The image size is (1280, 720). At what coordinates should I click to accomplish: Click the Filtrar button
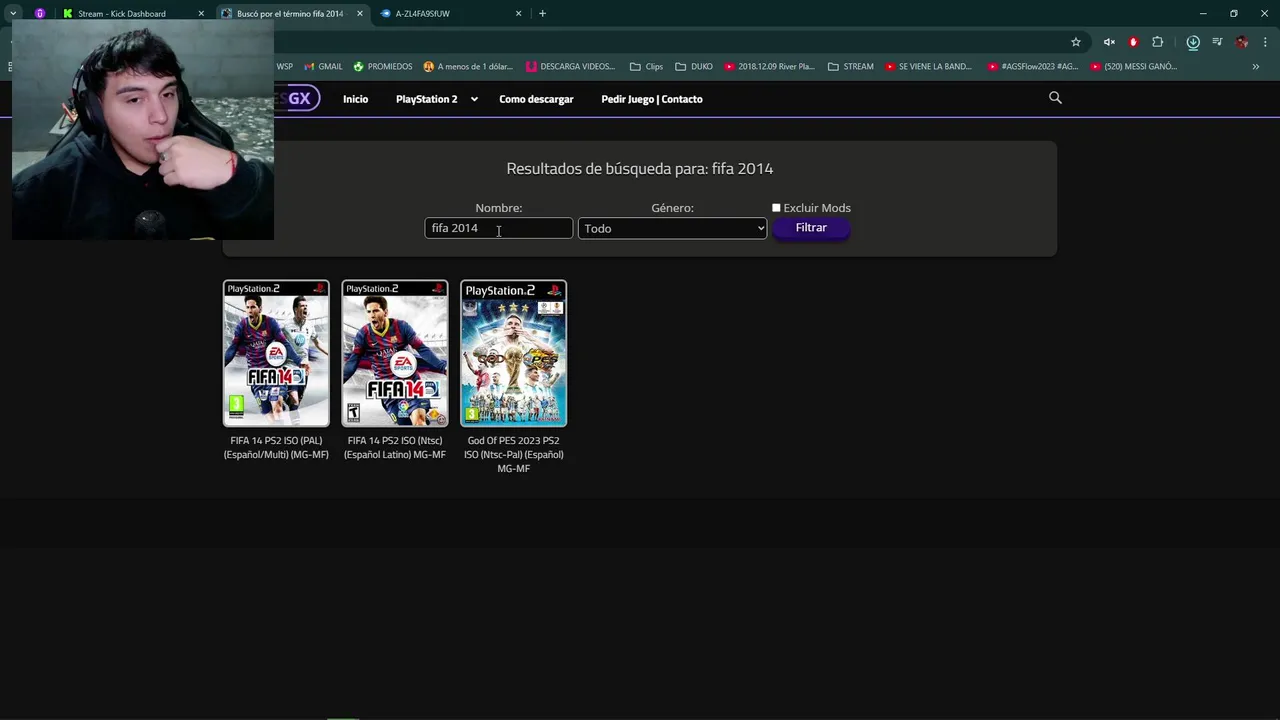tap(811, 228)
